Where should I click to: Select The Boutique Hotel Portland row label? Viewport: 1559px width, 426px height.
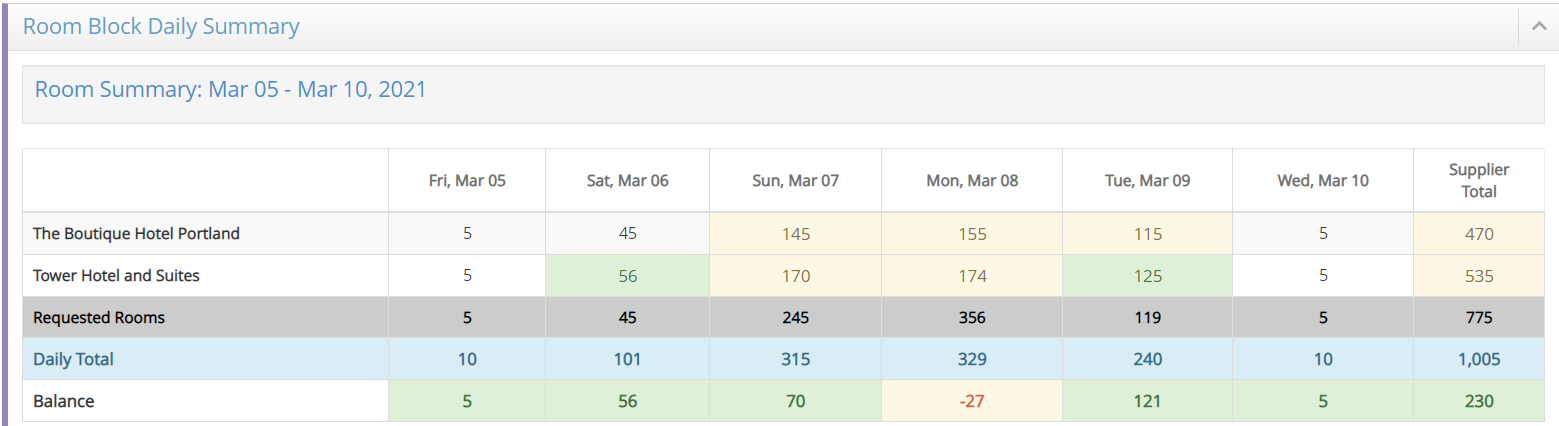pyautogui.click(x=136, y=234)
